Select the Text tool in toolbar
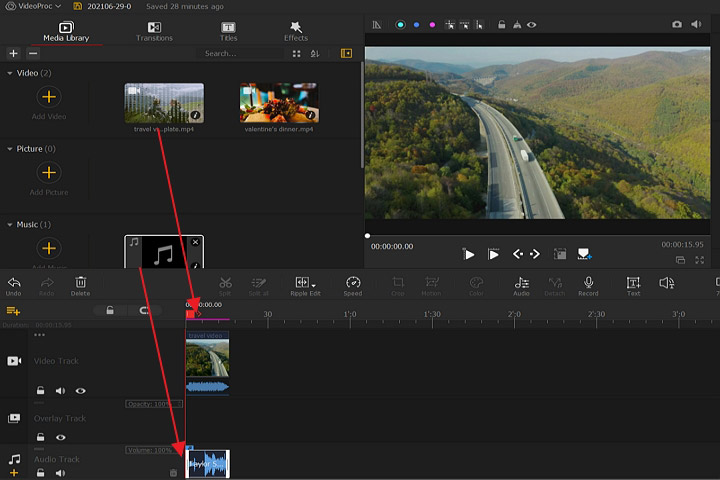 633,284
